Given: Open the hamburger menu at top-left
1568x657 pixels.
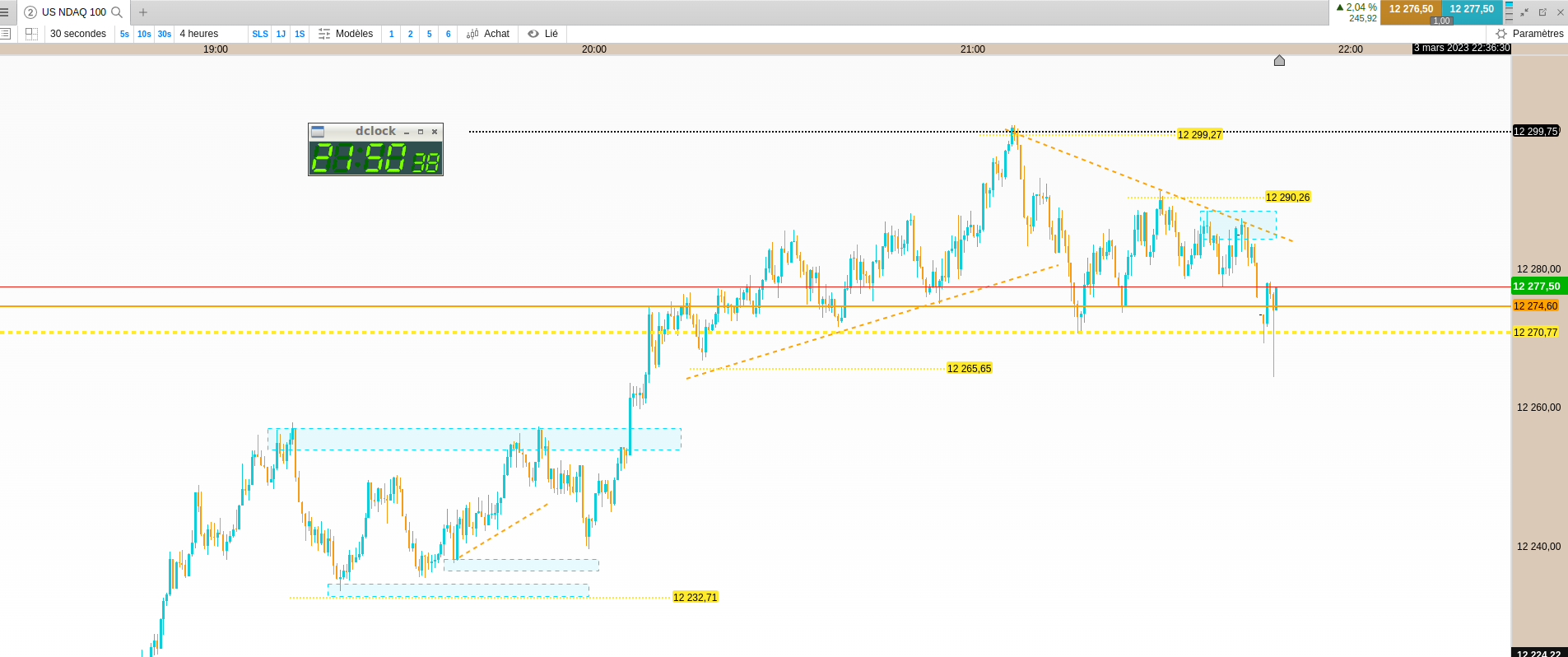Looking at the screenshot, I should tap(4, 12).
